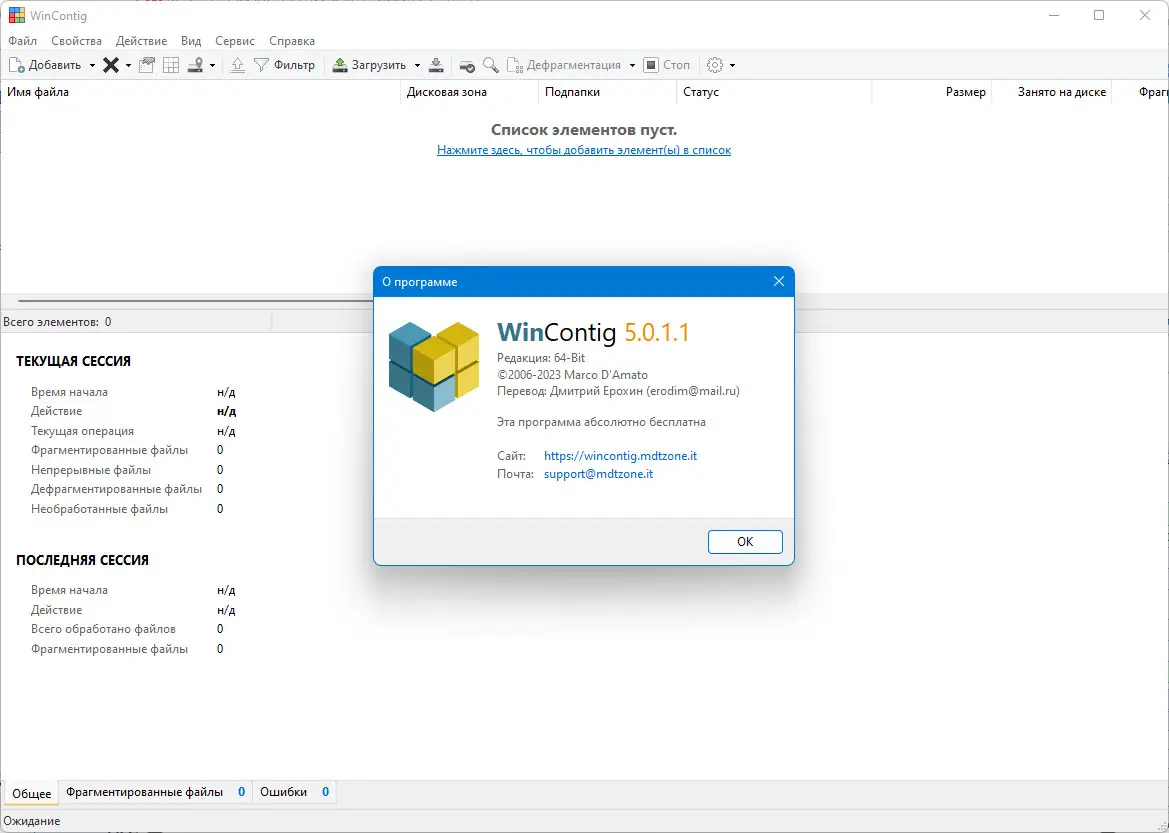
Task: Sort by the Занято на диске column header
Action: tap(1051, 92)
